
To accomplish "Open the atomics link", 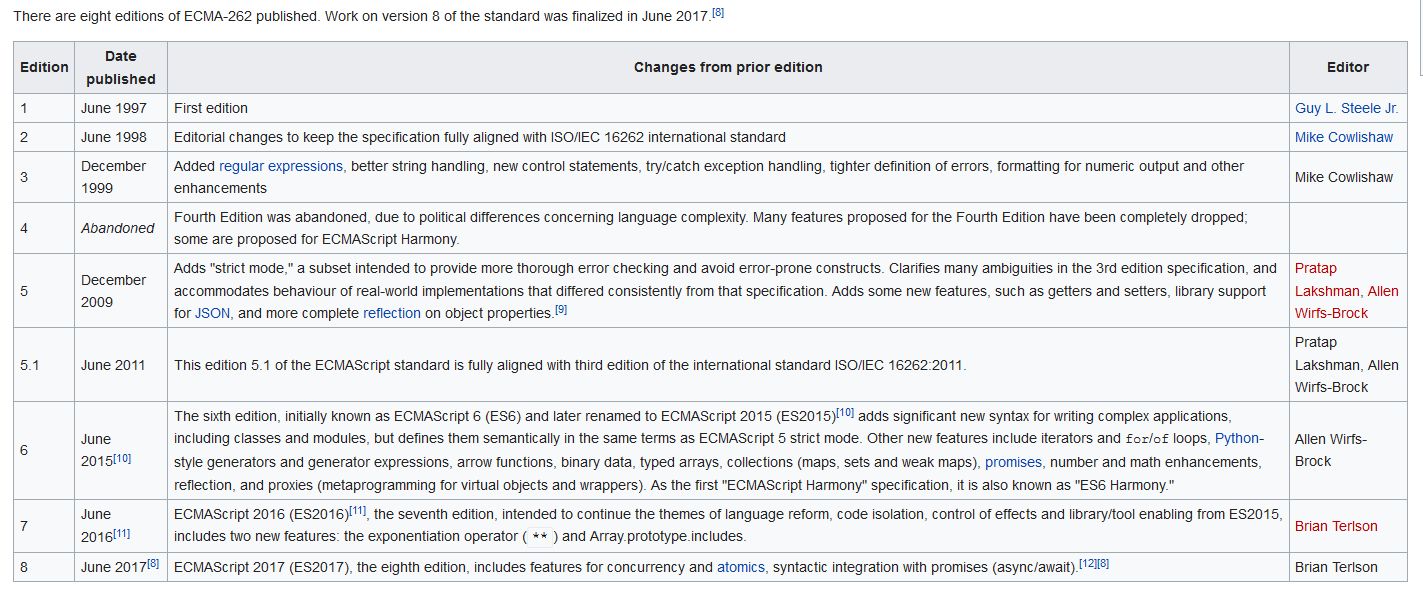I will pos(741,567).
